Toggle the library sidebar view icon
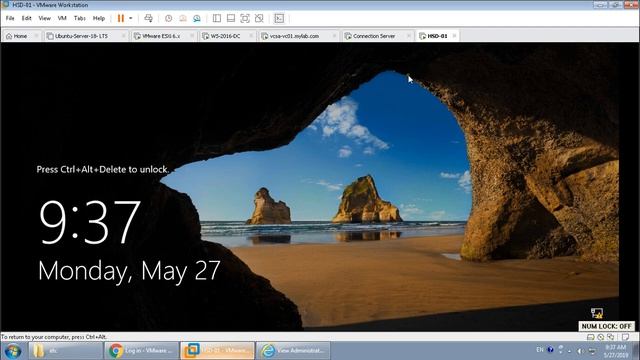 217,18
